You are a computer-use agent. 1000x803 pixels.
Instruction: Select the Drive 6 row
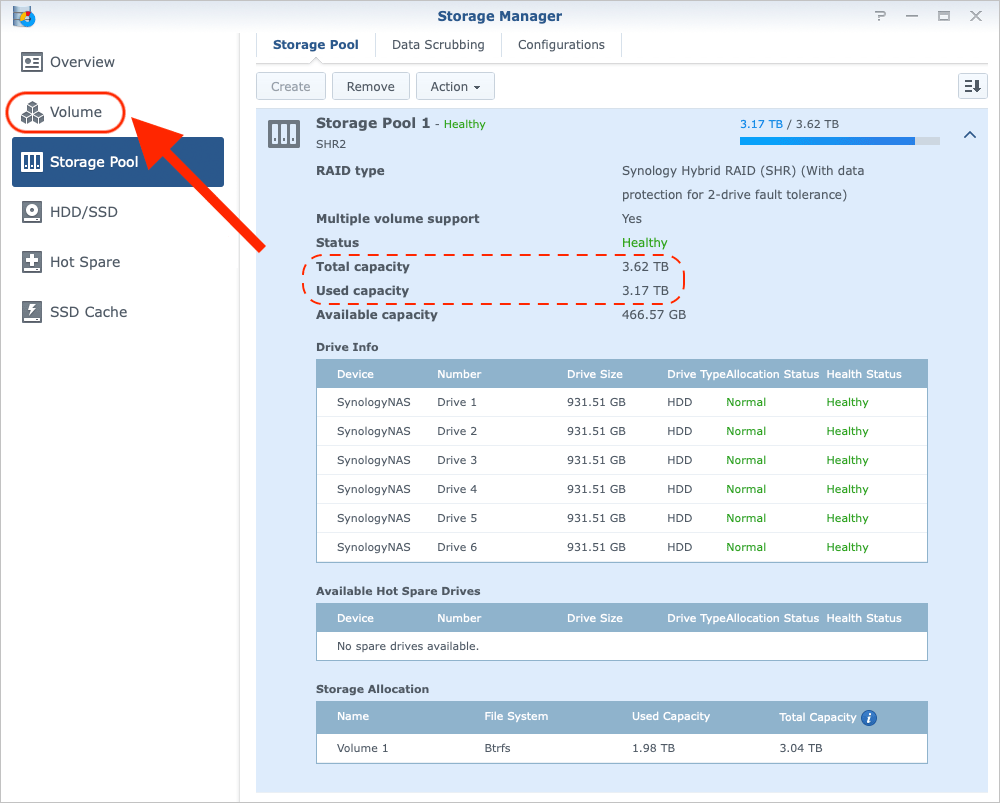point(622,547)
